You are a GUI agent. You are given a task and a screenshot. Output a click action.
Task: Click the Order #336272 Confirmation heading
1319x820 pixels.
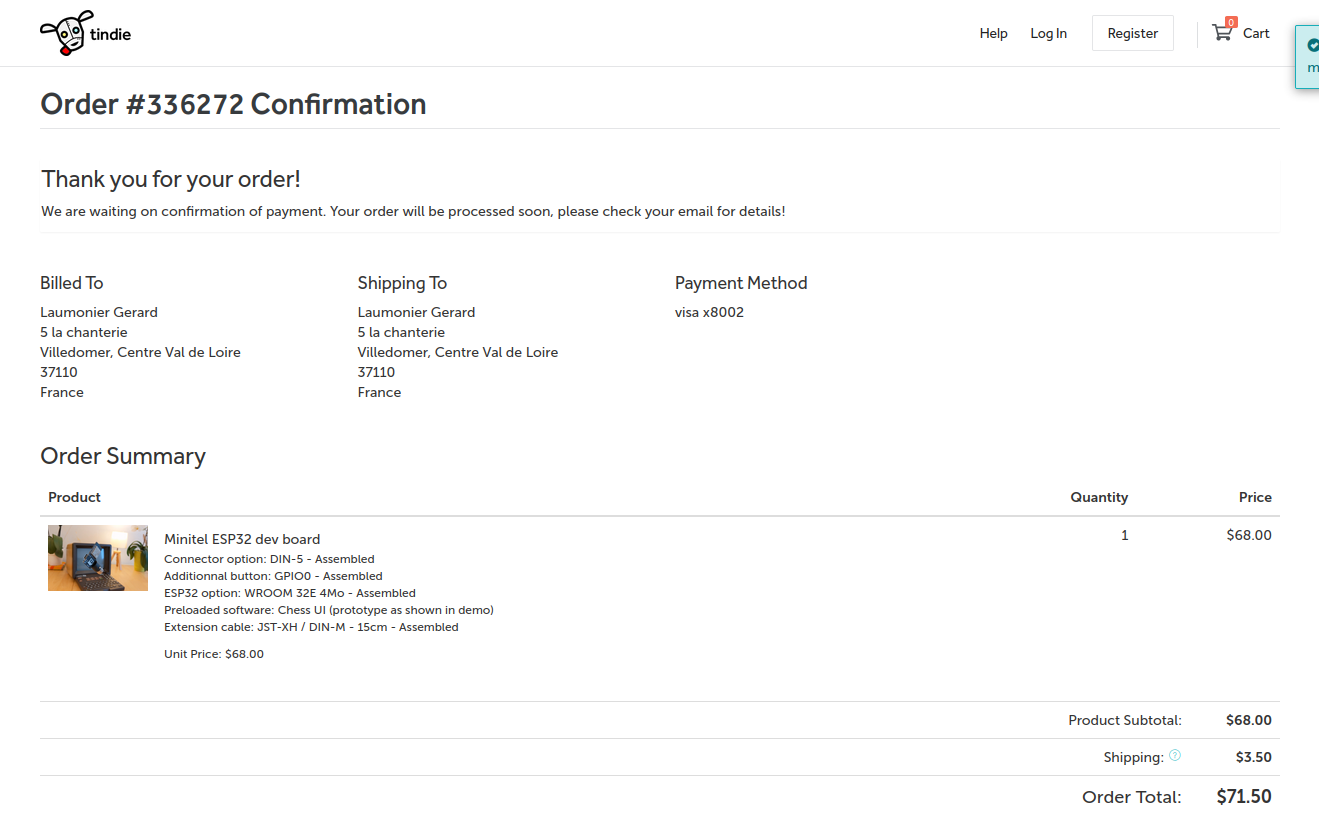coord(233,104)
